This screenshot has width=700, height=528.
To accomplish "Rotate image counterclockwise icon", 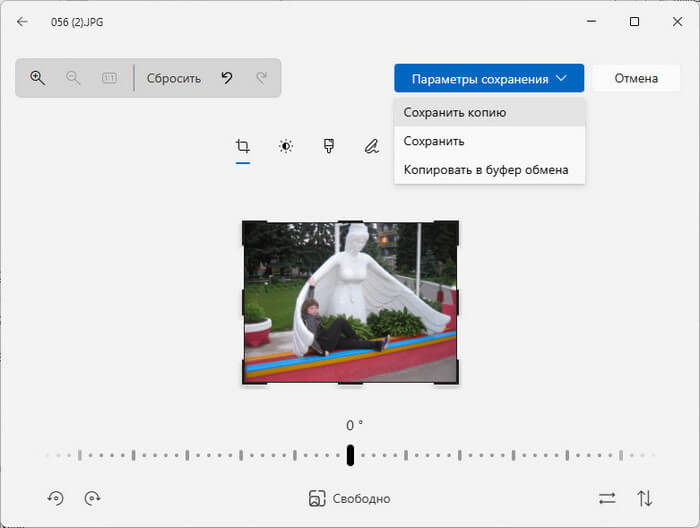I will click(55, 498).
